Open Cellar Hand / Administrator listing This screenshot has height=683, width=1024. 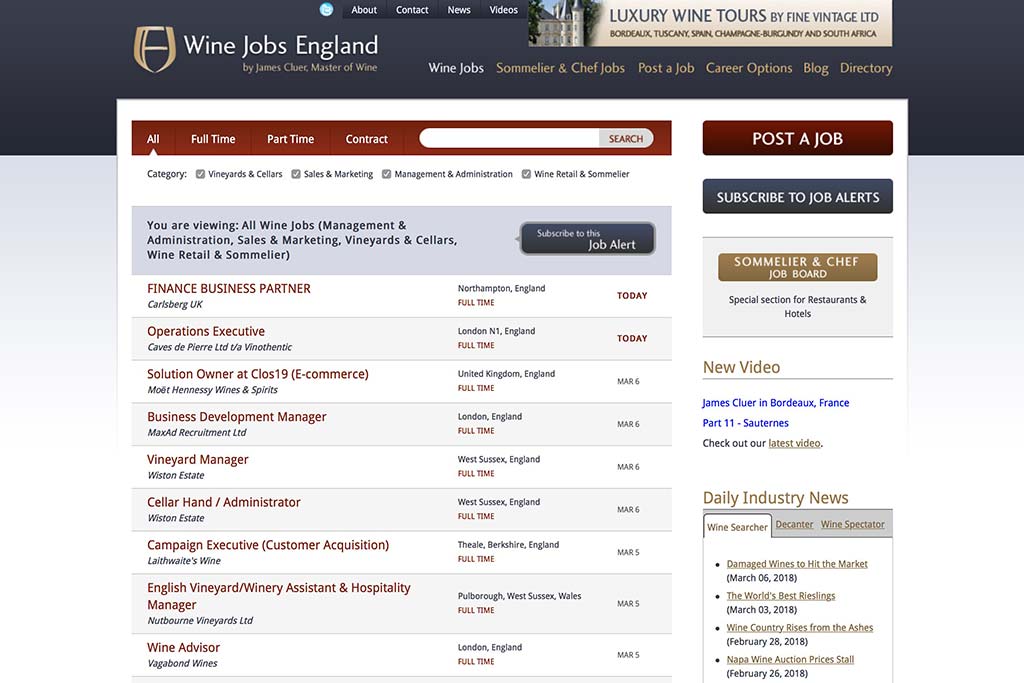223,502
